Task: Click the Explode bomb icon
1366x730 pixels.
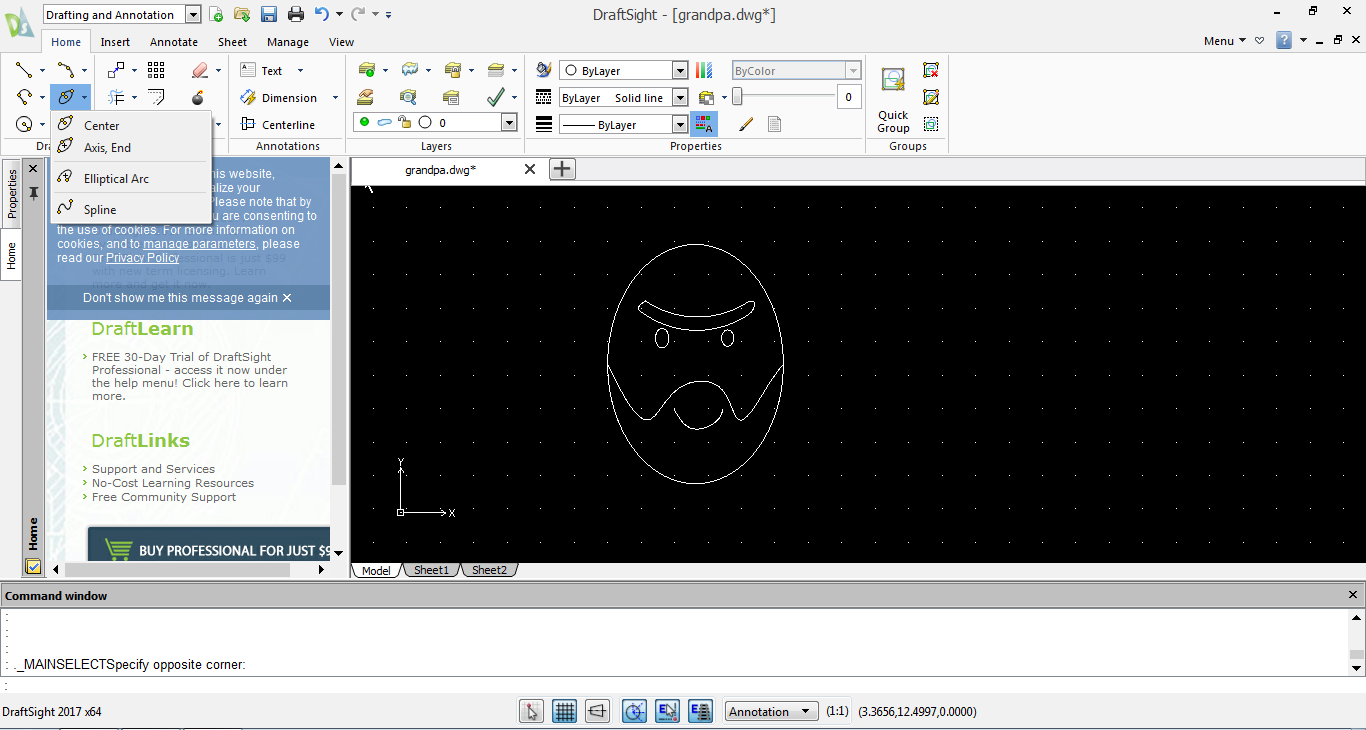Action: coord(198,97)
